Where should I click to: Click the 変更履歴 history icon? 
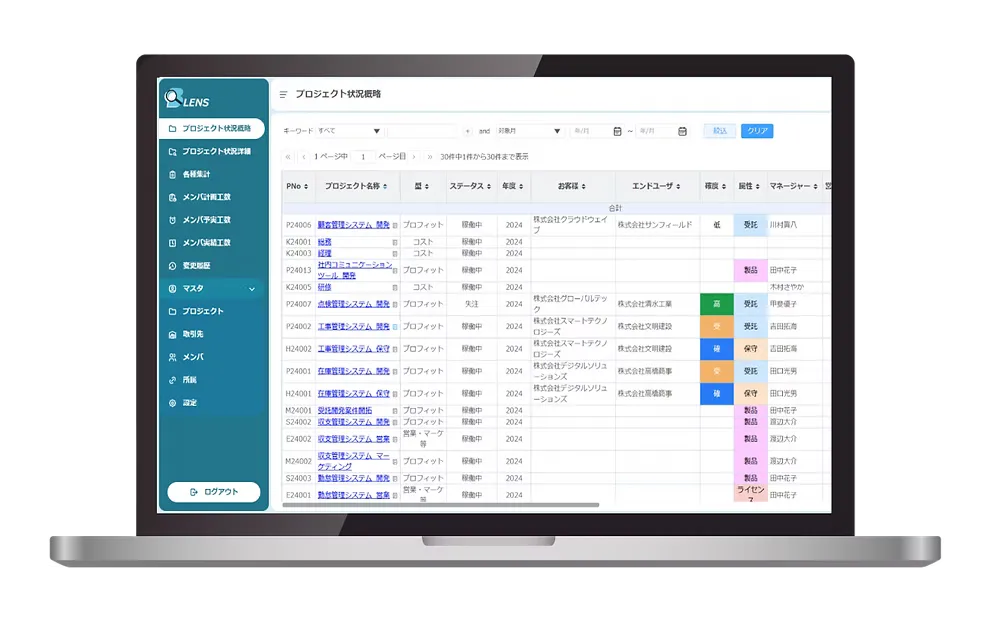coord(172,266)
